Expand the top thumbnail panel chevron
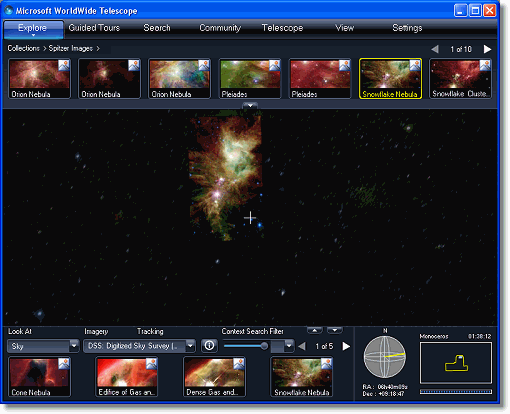This screenshot has width=510, height=414. [x=250, y=105]
